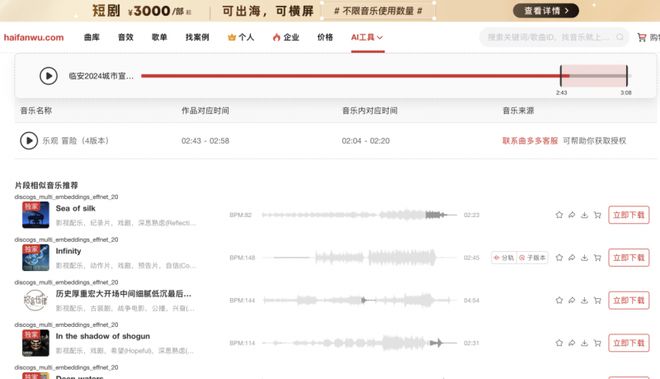This screenshot has height=379, width=660.
Task: Favorite the Infinity track
Action: coord(559,257)
